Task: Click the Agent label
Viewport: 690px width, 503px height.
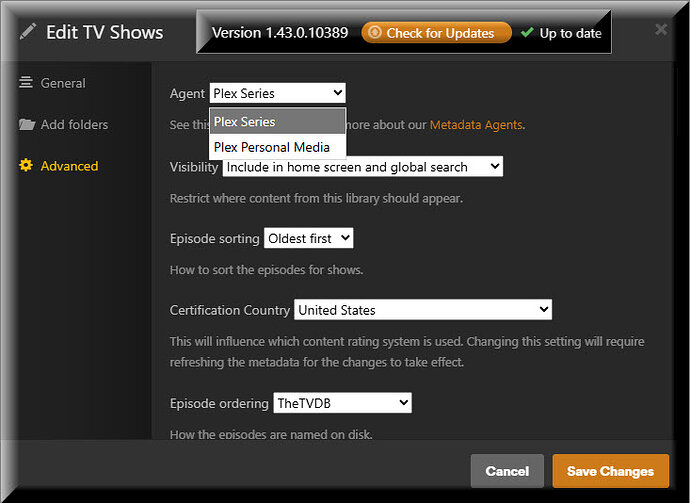Action: click(187, 94)
